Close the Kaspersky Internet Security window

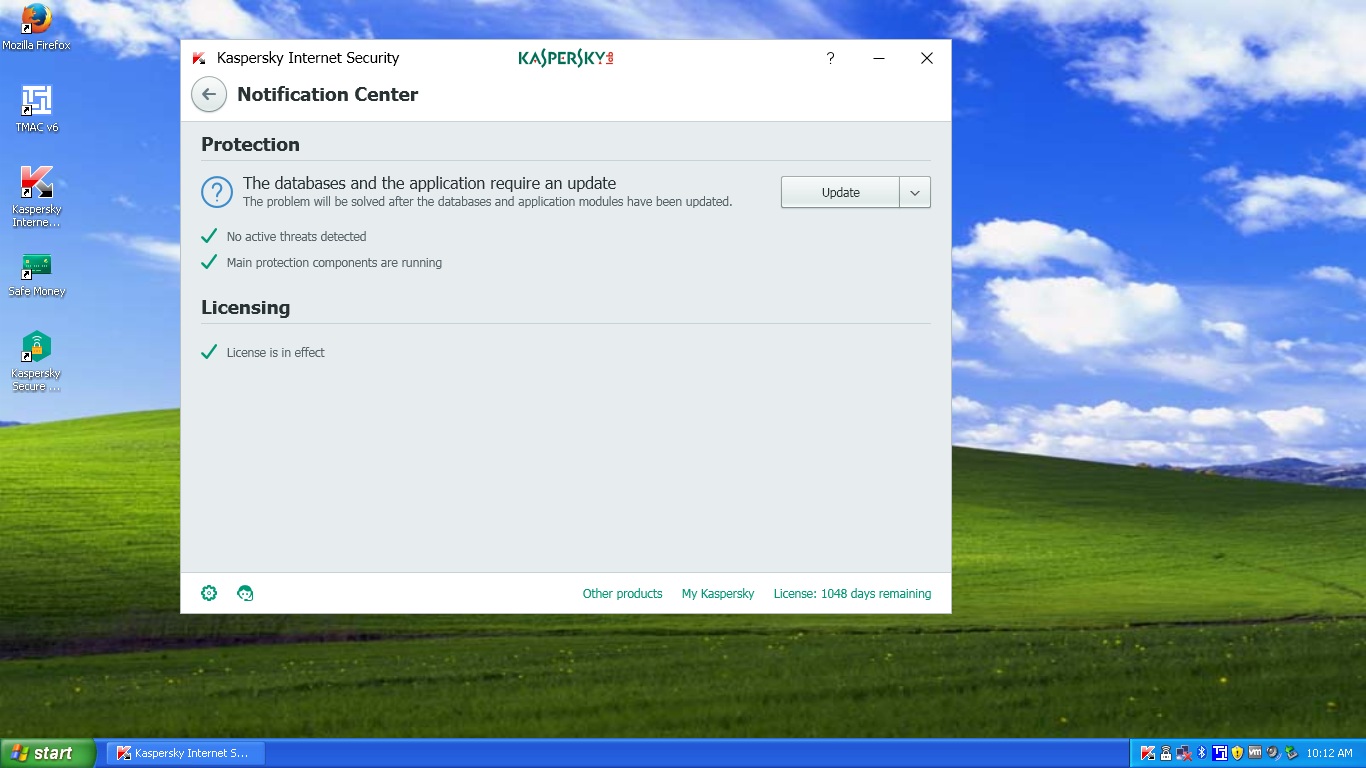point(927,58)
